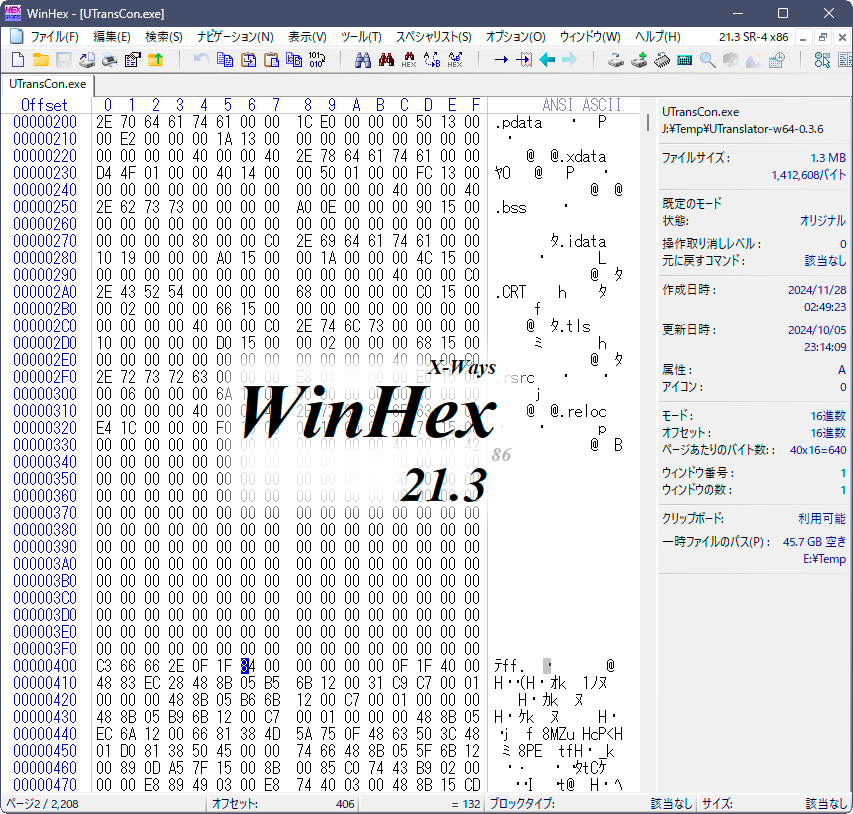This screenshot has width=853, height=814.
Task: Undo the last edit with the undo arrow
Action: [x=199, y=61]
